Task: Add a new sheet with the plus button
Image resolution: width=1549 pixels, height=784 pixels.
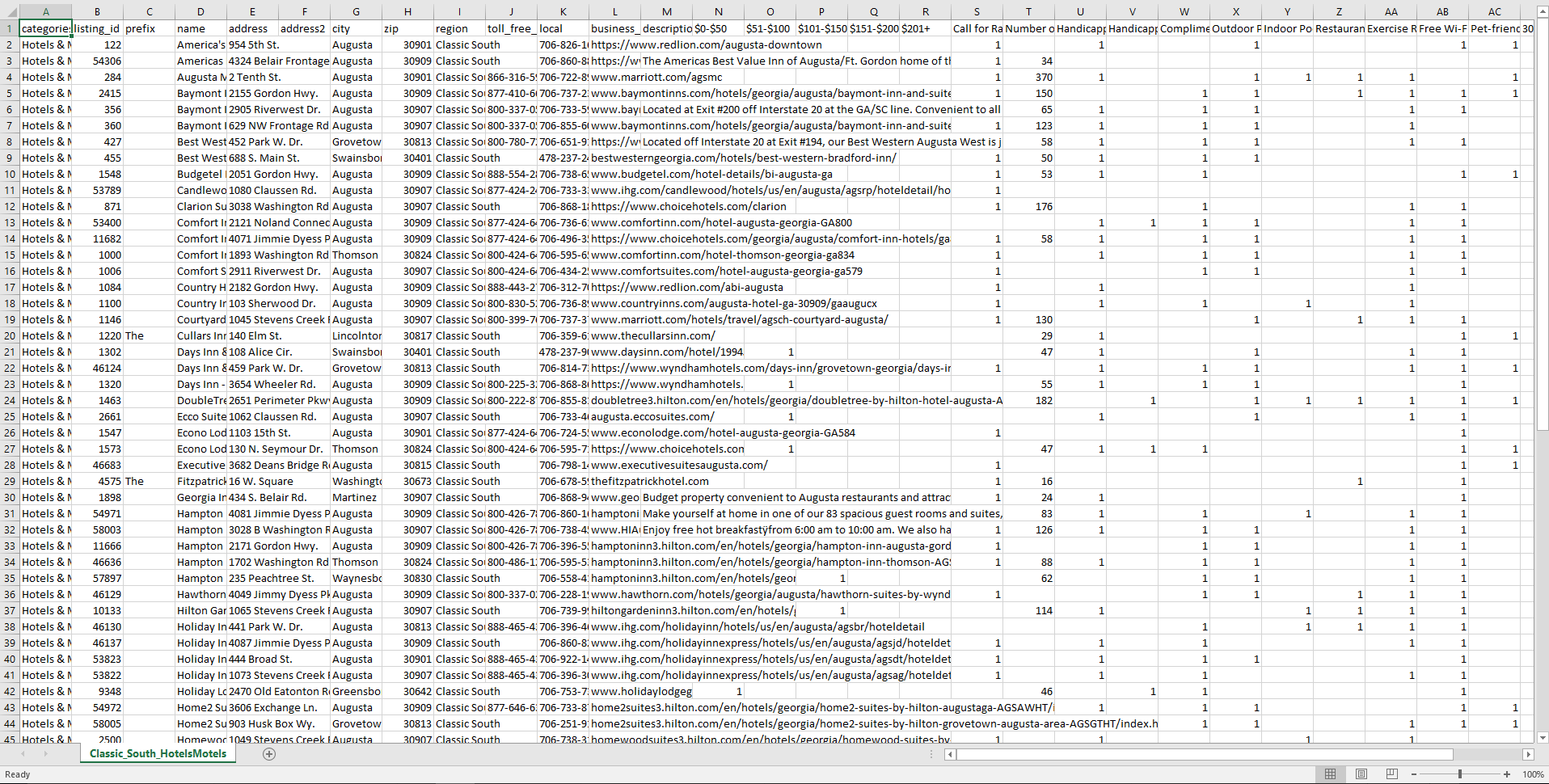Action: (269, 754)
